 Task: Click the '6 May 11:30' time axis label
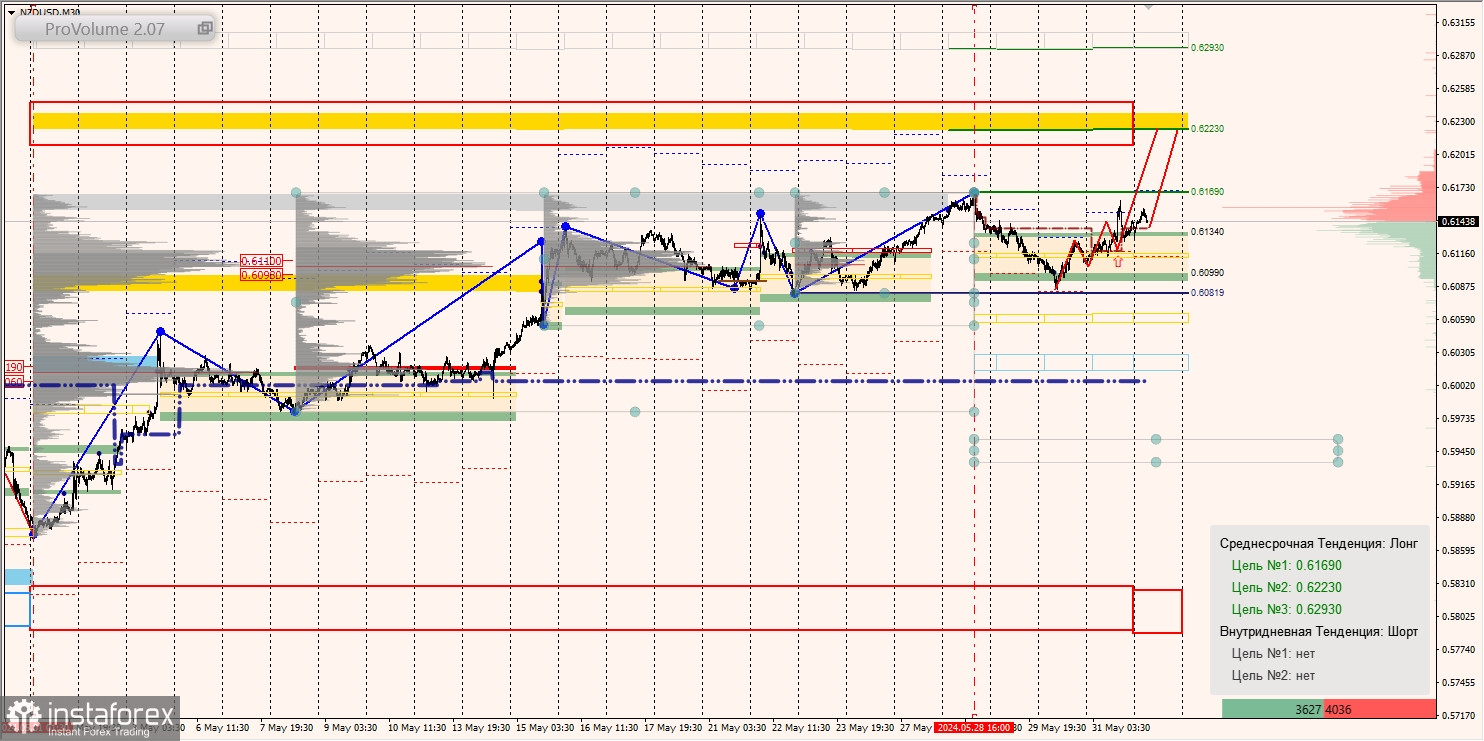pos(224,728)
